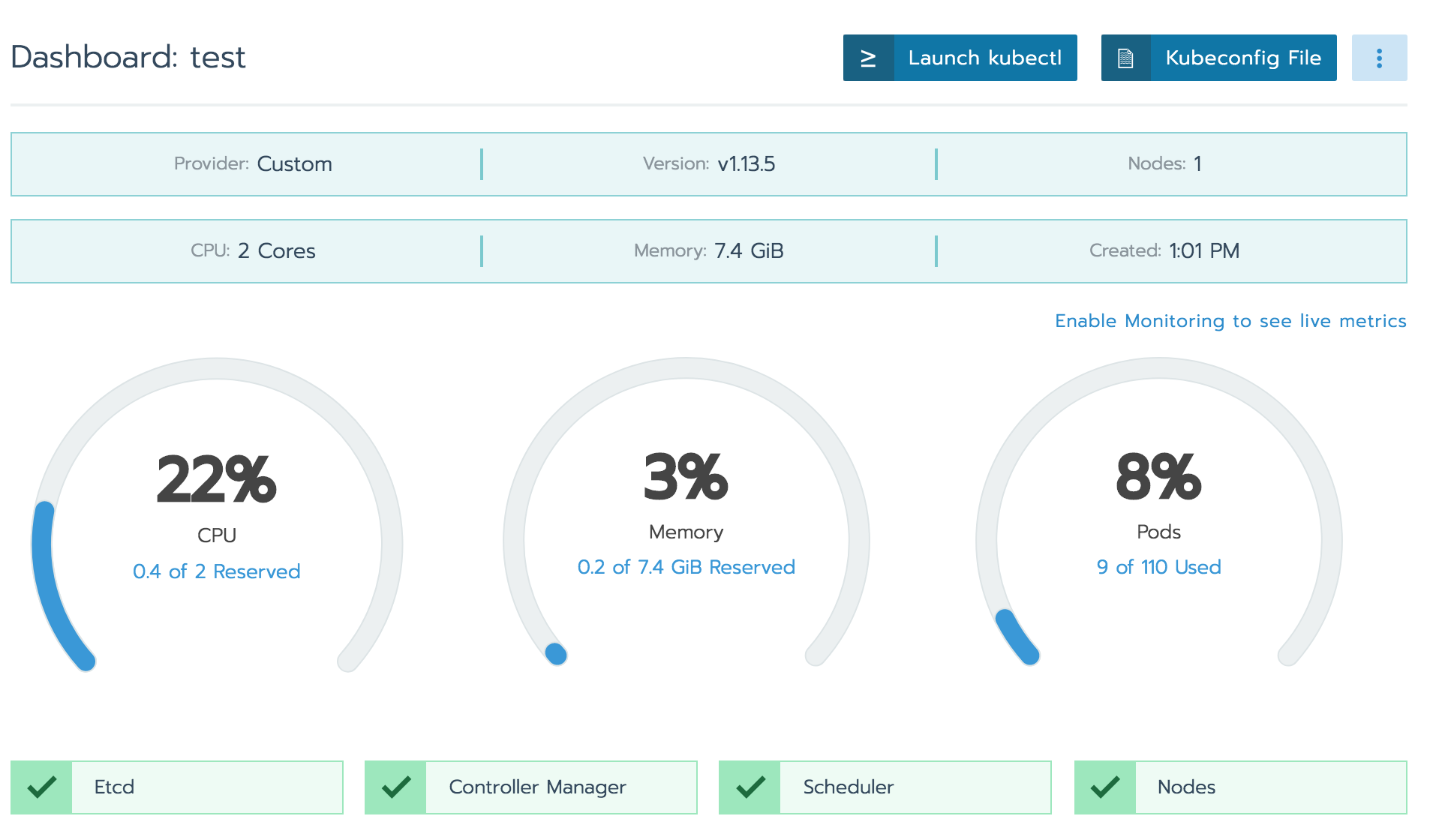
Task: Click the Etcd green checkmark icon
Action: click(41, 787)
